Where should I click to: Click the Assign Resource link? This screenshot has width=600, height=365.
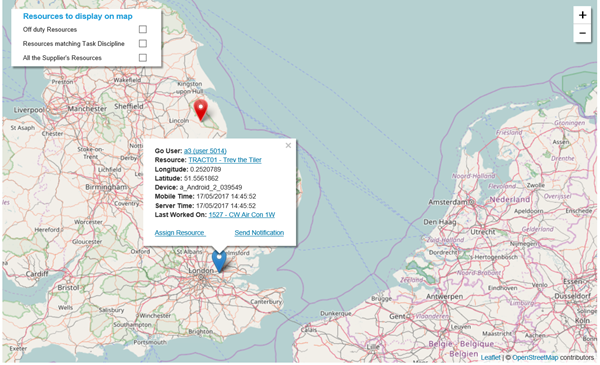point(180,233)
